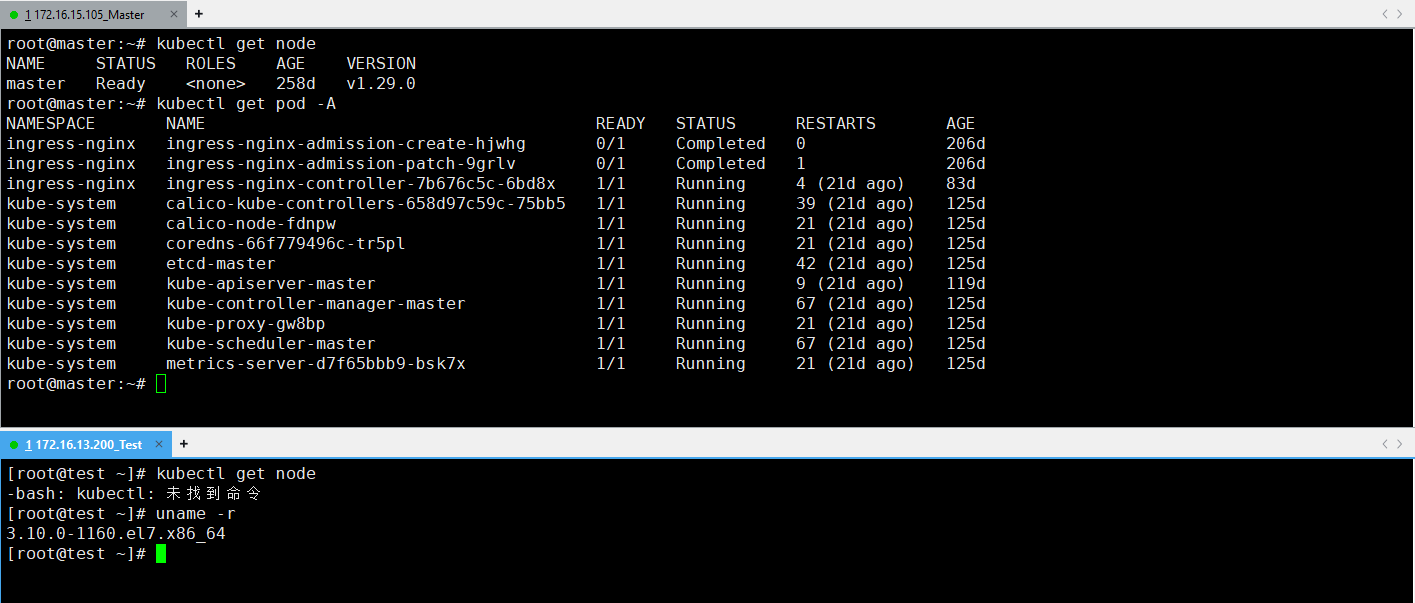Click the right tab-scroll arrow in the Master pane
This screenshot has height=603, width=1415.
pyautogui.click(x=1400, y=14)
